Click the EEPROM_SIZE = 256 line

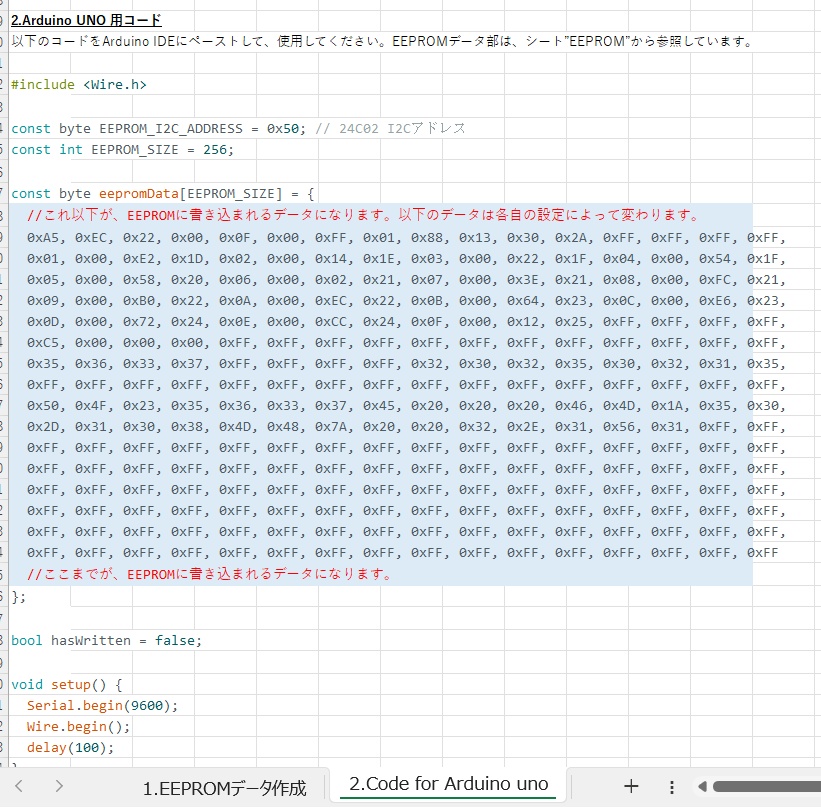(120, 149)
